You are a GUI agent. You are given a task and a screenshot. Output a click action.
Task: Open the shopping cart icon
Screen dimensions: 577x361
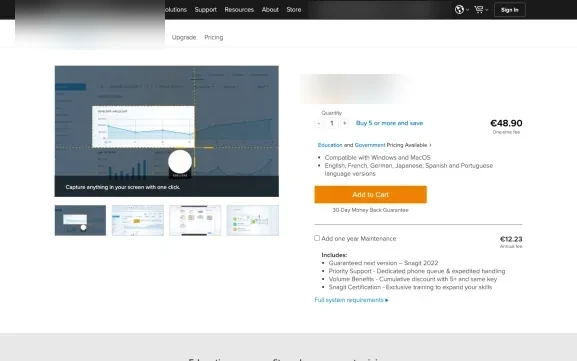(x=479, y=10)
